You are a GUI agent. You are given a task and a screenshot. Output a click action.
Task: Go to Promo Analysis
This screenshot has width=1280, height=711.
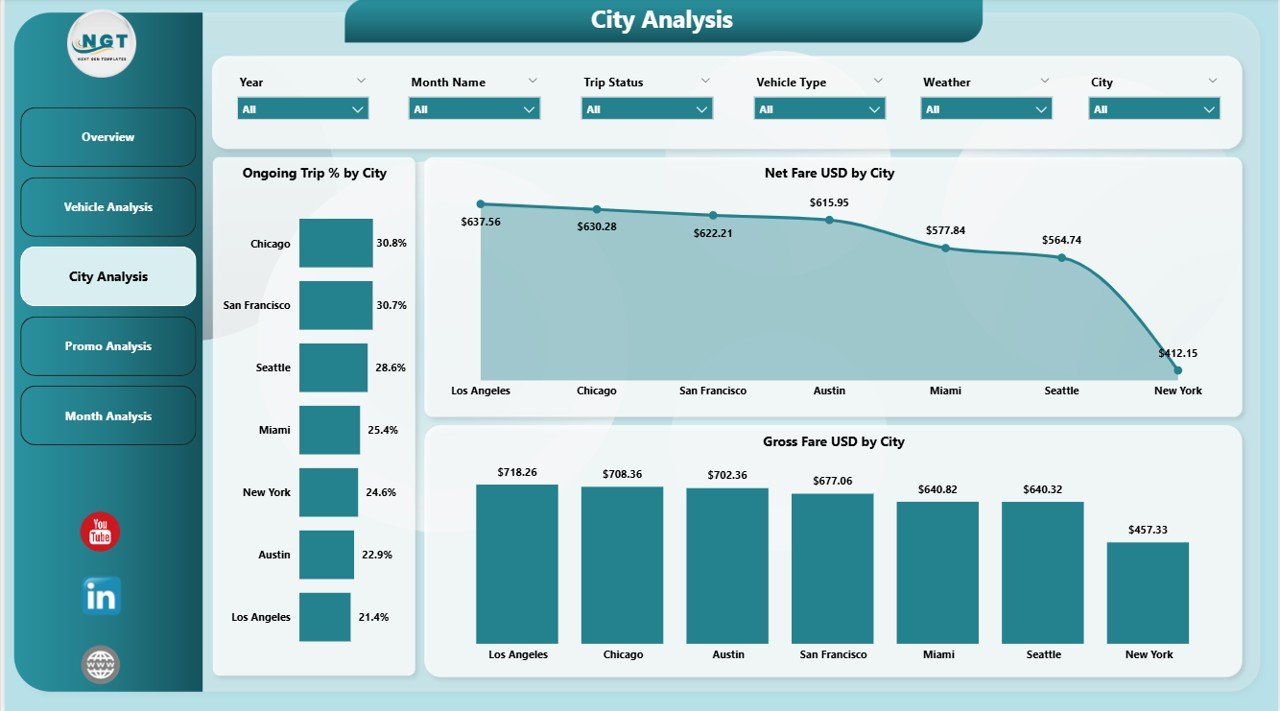[x=107, y=346]
